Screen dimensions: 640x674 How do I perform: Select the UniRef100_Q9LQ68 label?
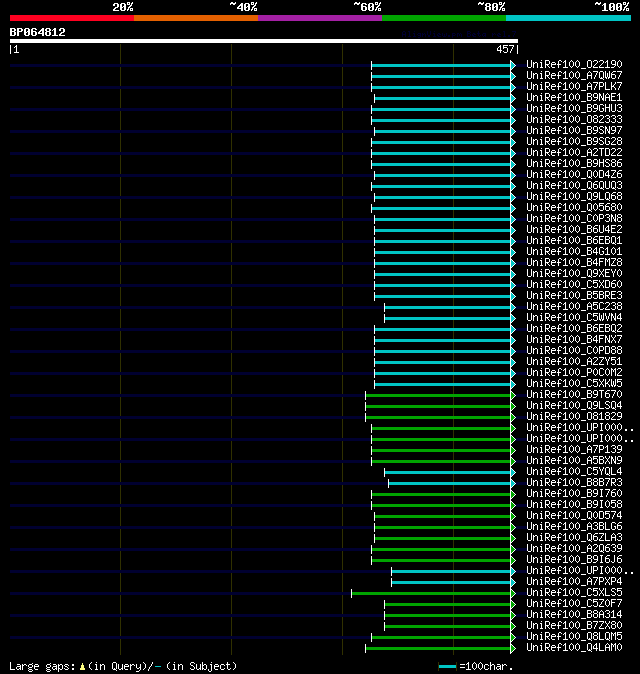[x=574, y=196]
